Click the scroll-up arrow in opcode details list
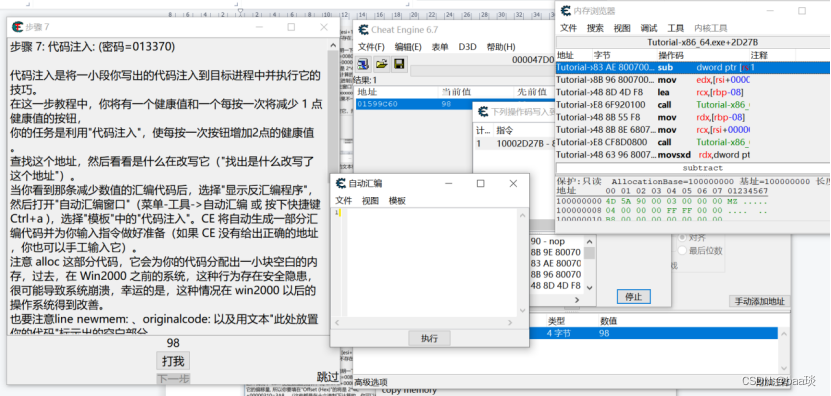The width and height of the screenshot is (831, 396). (x=589, y=241)
